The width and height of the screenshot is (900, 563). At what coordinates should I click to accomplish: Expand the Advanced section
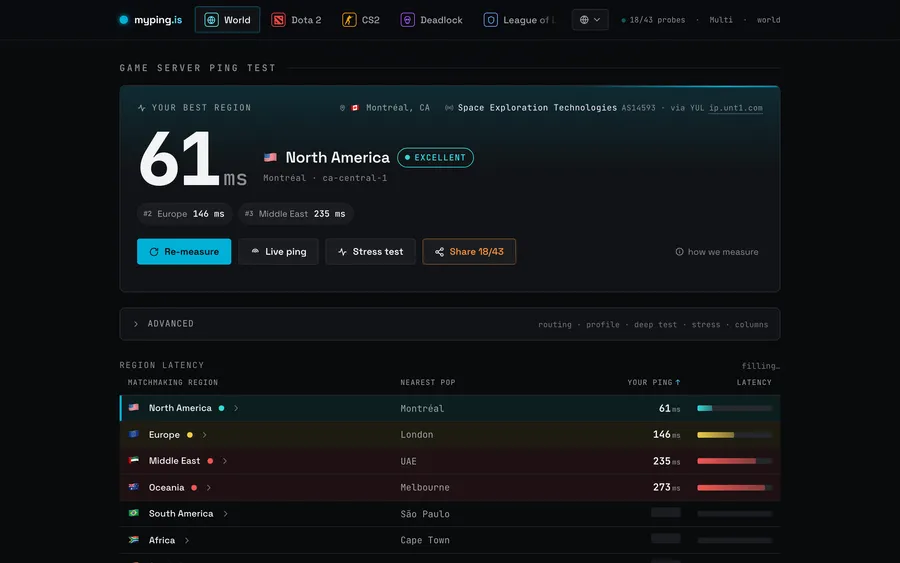449,324
